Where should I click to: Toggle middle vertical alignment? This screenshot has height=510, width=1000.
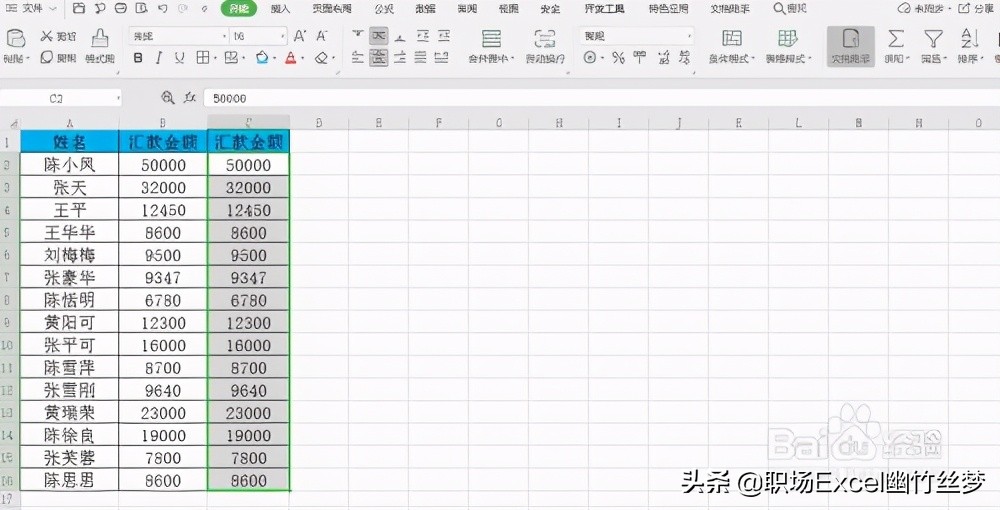379,36
